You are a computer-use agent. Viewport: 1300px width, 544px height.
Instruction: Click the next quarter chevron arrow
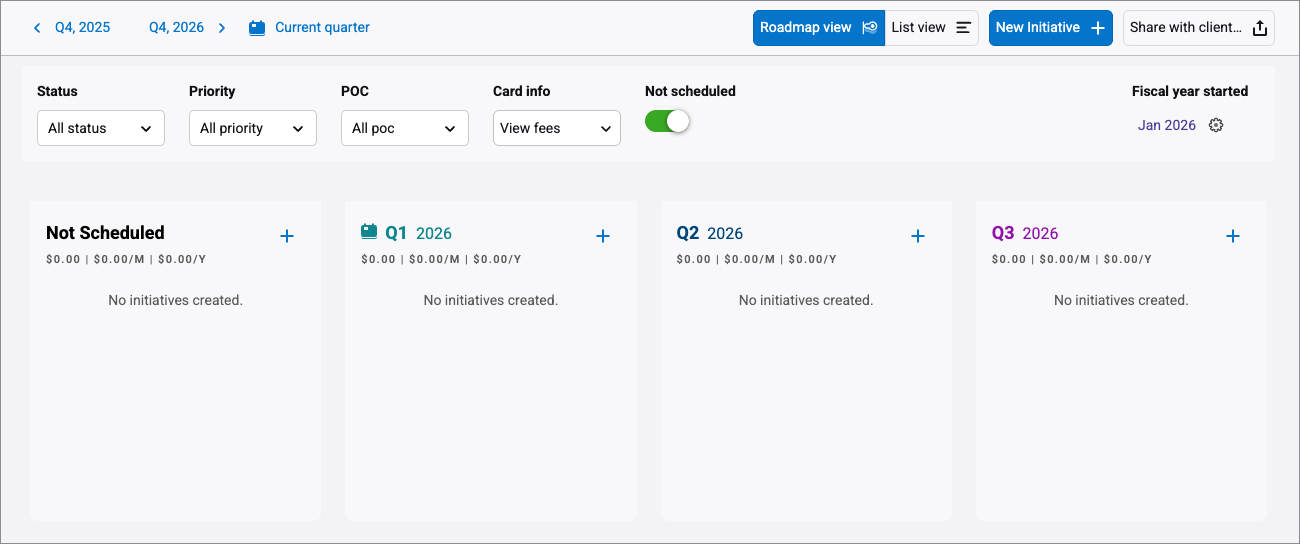[222, 28]
